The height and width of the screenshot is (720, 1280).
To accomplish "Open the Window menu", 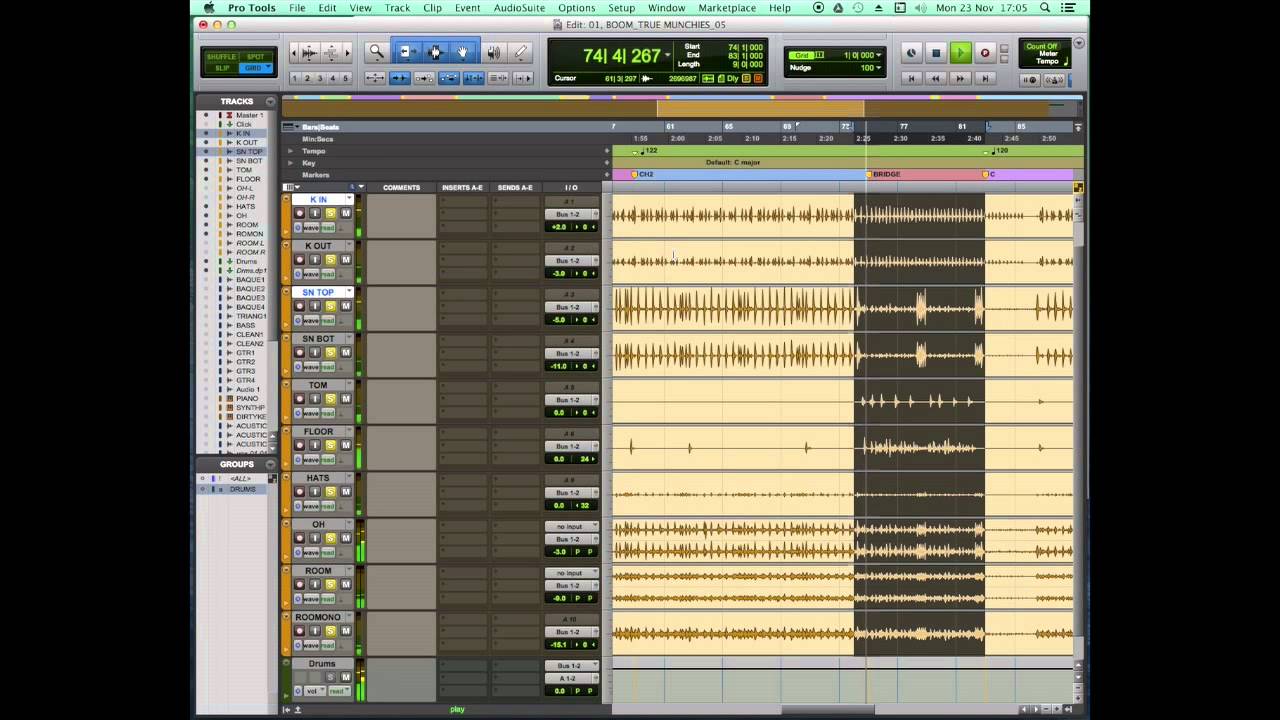I will click(x=667, y=8).
